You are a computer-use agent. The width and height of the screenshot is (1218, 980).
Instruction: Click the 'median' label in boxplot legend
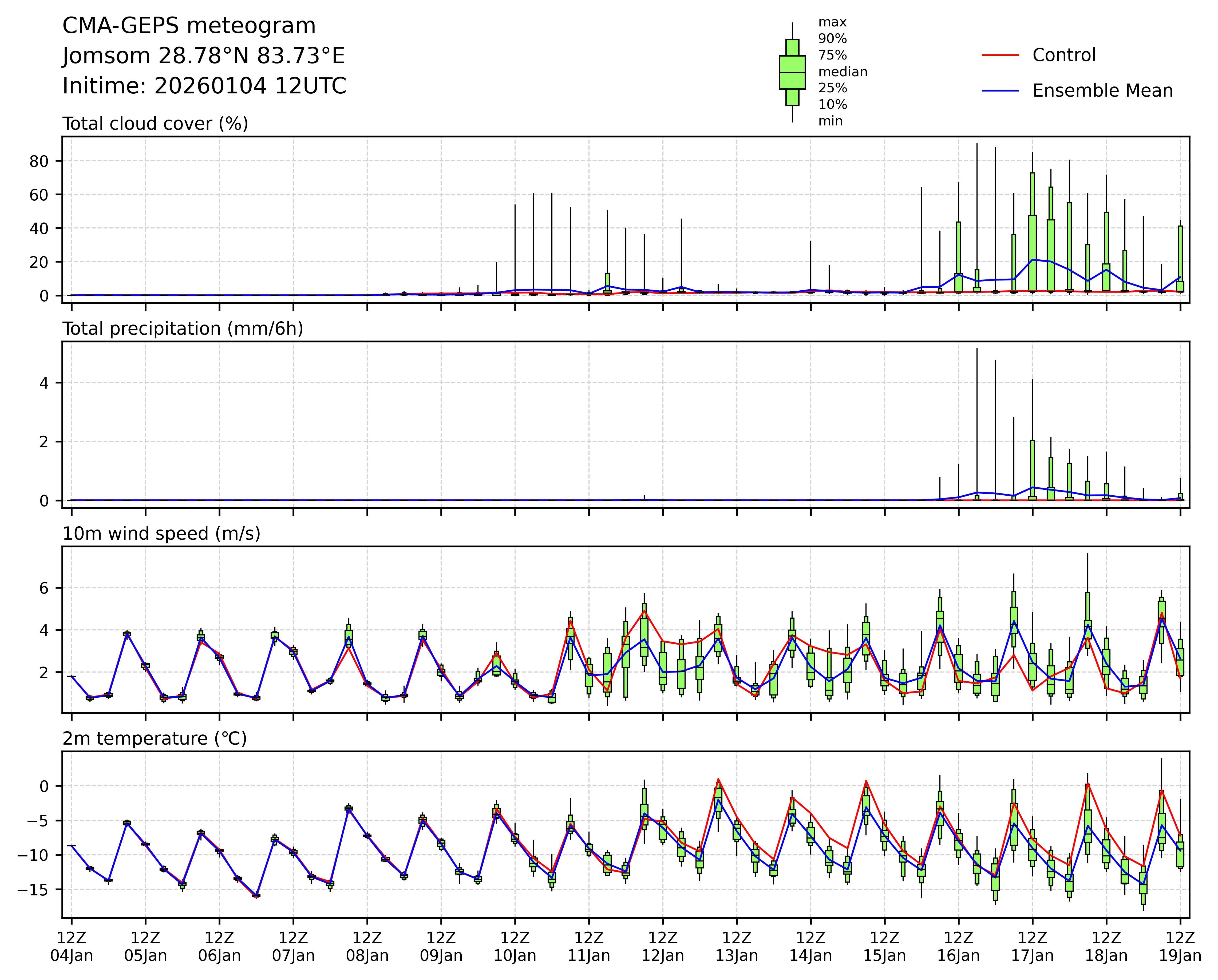point(842,72)
